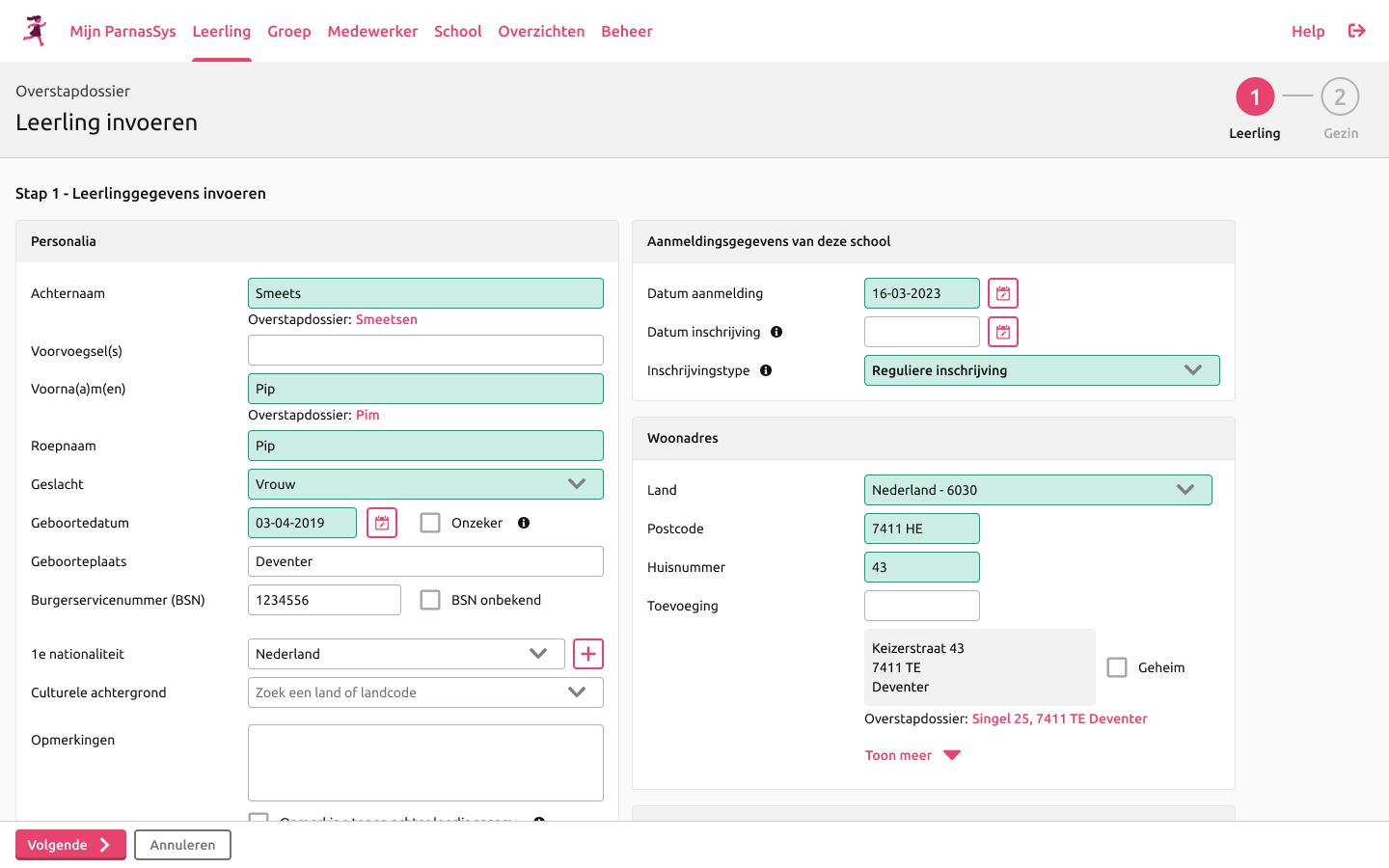The height and width of the screenshot is (868, 1389).
Task: Add another nationality with plus icon
Action: click(x=588, y=654)
